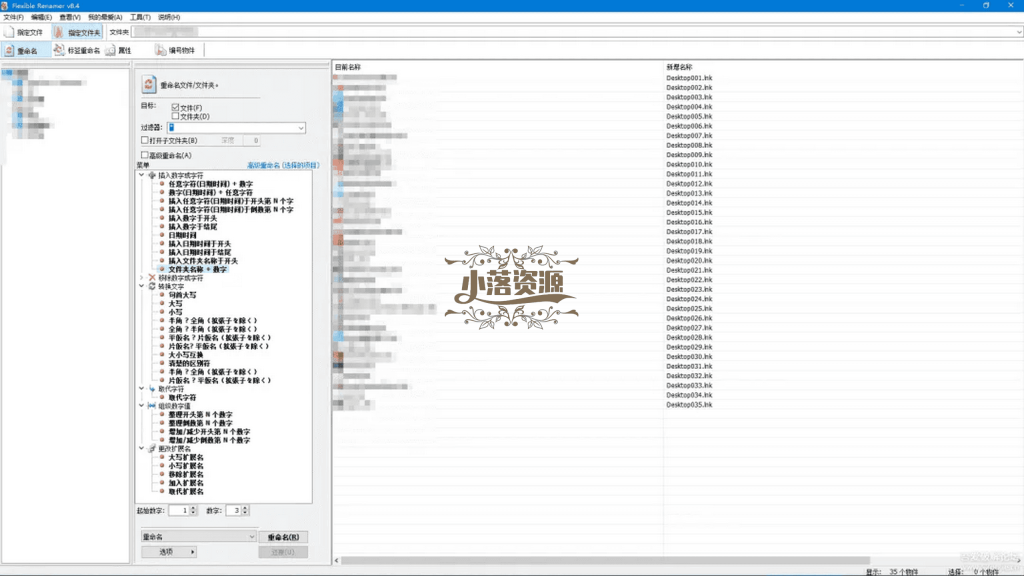Click the bullet icon beside 句首大写
The width and height of the screenshot is (1024, 576).
click(162, 295)
